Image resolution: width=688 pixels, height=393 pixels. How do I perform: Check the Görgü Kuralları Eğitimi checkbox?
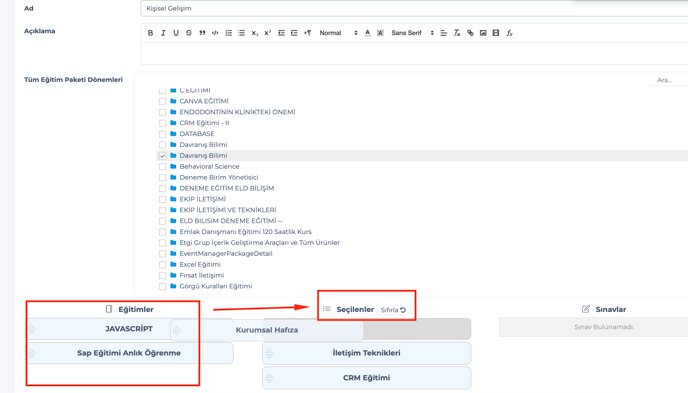pyautogui.click(x=162, y=286)
